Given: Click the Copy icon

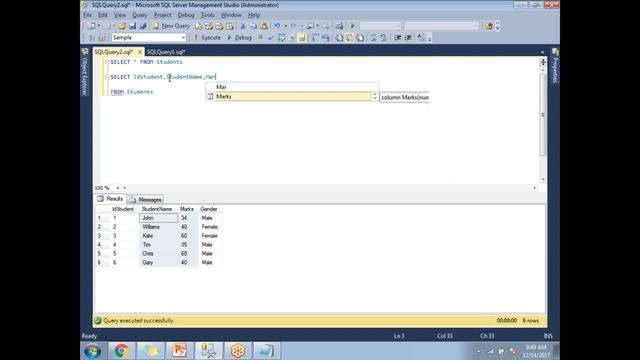Looking at the screenshot, I should coord(253,26).
